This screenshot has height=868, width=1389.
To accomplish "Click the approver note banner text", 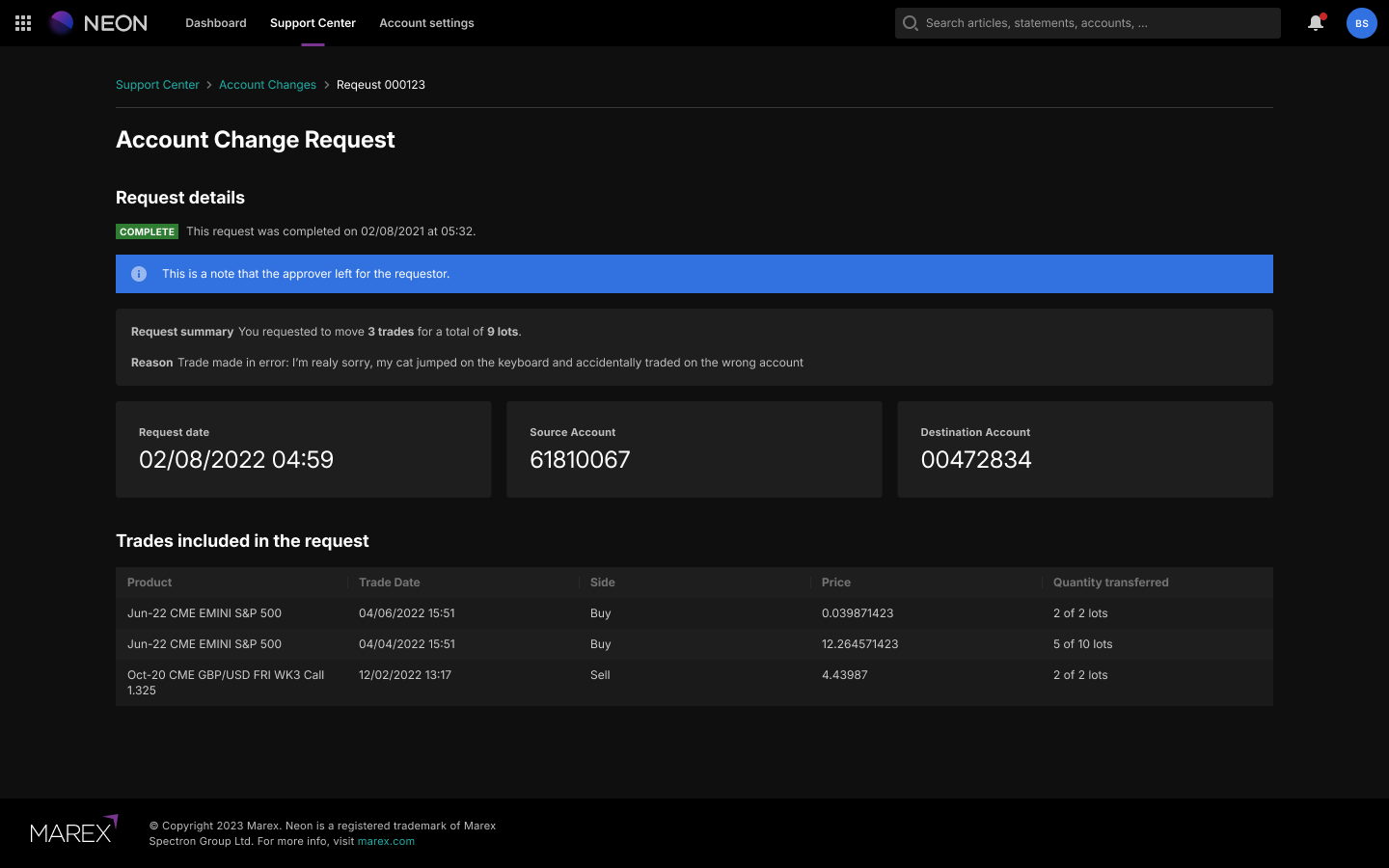I will click(x=306, y=274).
